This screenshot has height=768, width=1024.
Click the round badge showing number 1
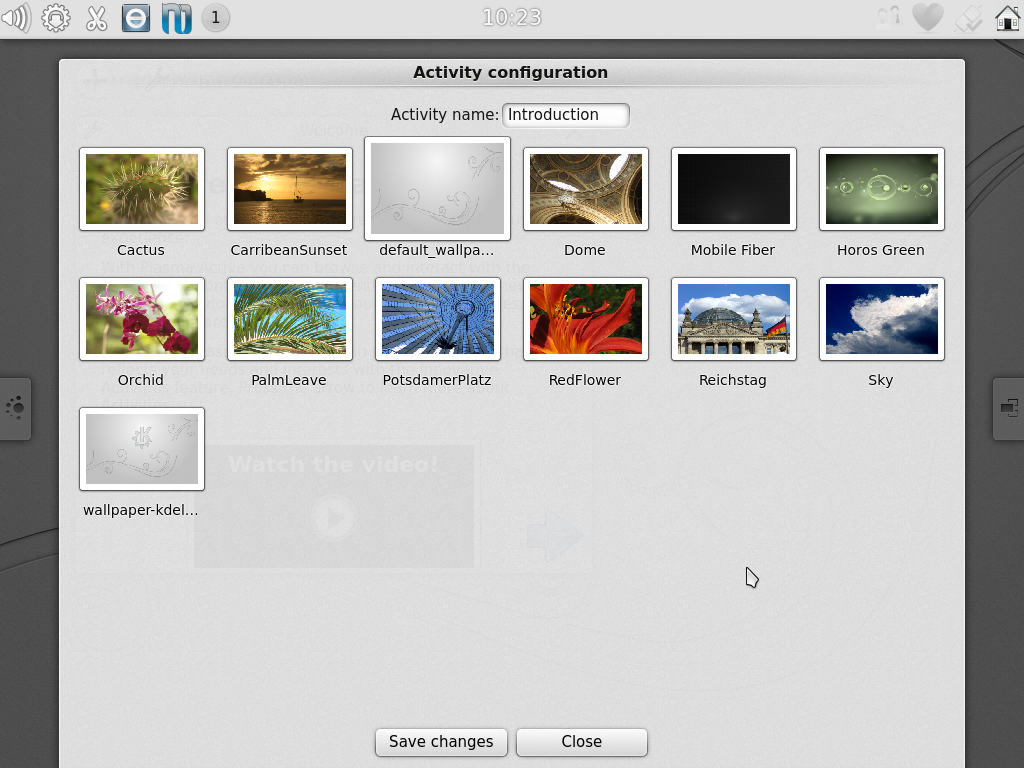[216, 18]
